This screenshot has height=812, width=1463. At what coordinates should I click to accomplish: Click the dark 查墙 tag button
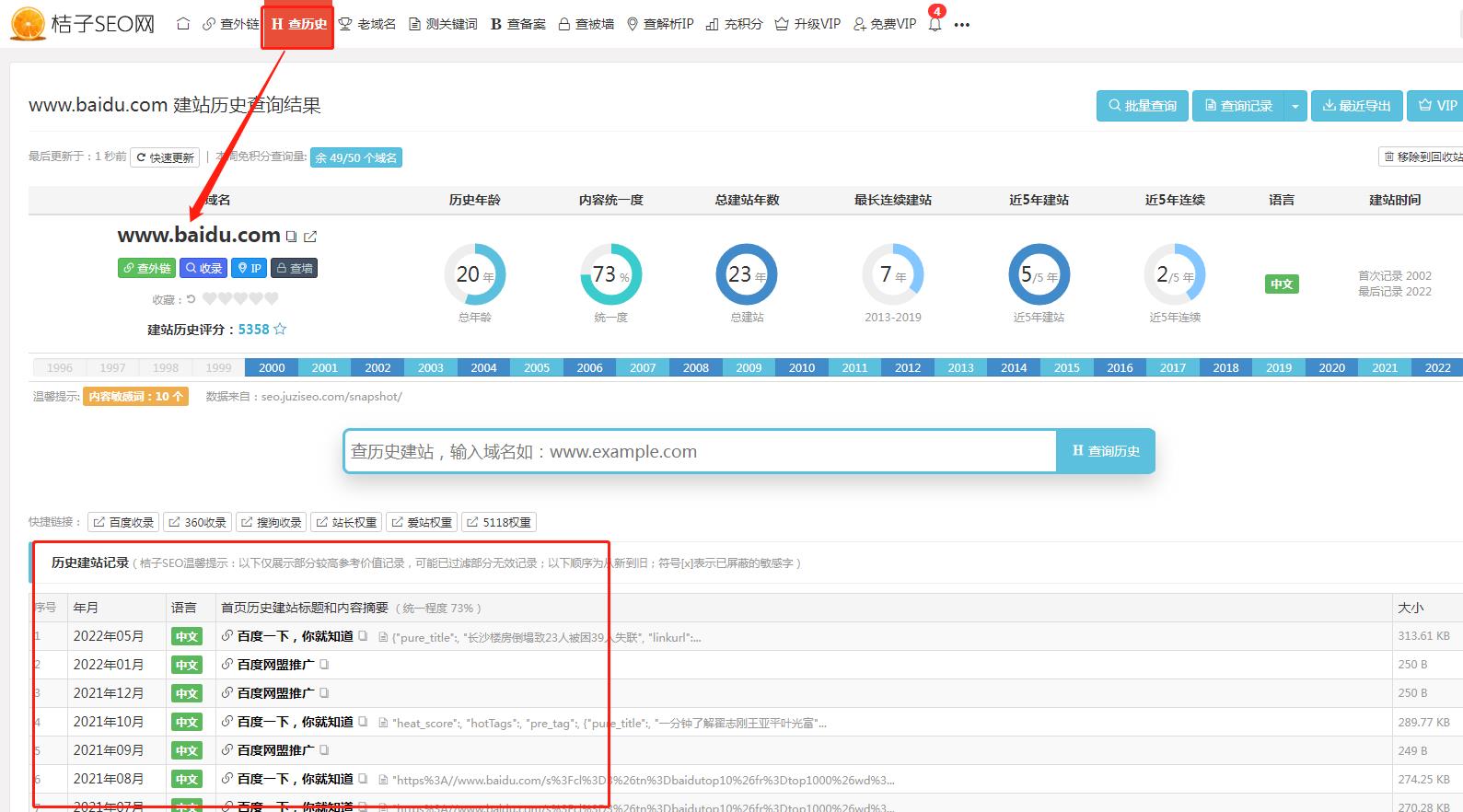pos(295,268)
